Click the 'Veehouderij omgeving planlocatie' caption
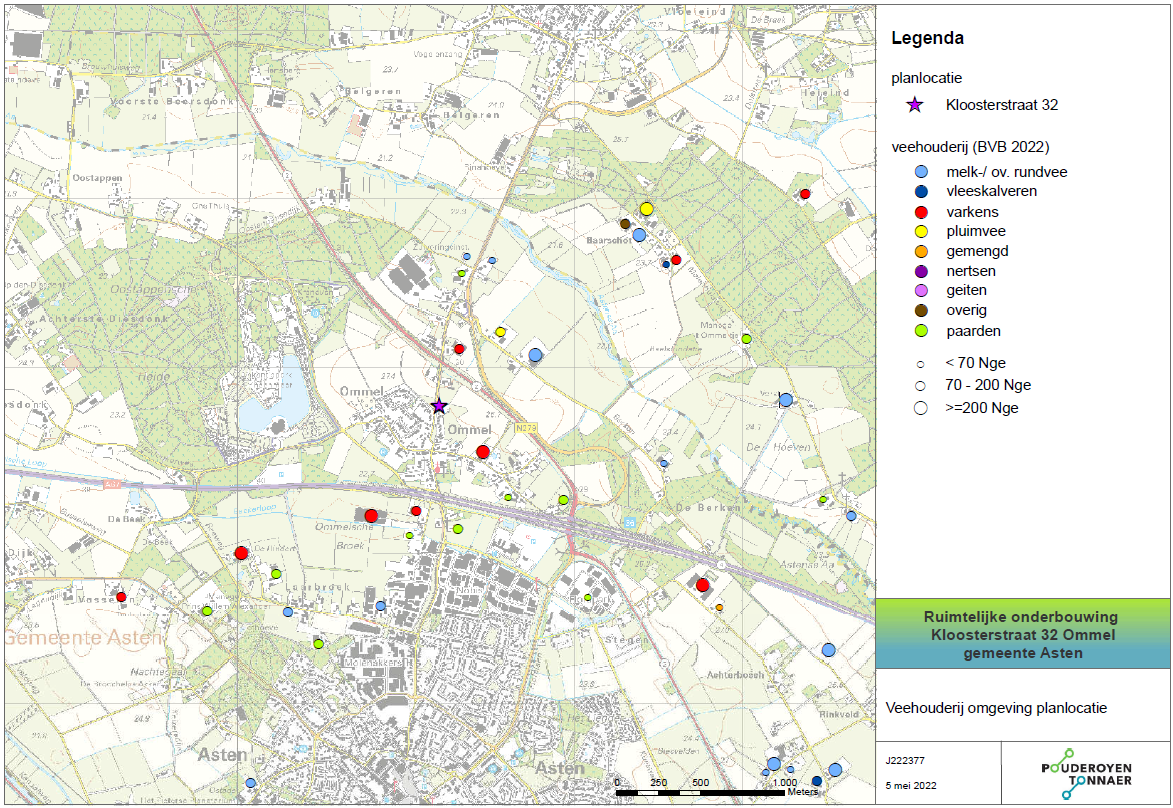Image resolution: width=1173 pixels, height=808 pixels. click(x=996, y=708)
